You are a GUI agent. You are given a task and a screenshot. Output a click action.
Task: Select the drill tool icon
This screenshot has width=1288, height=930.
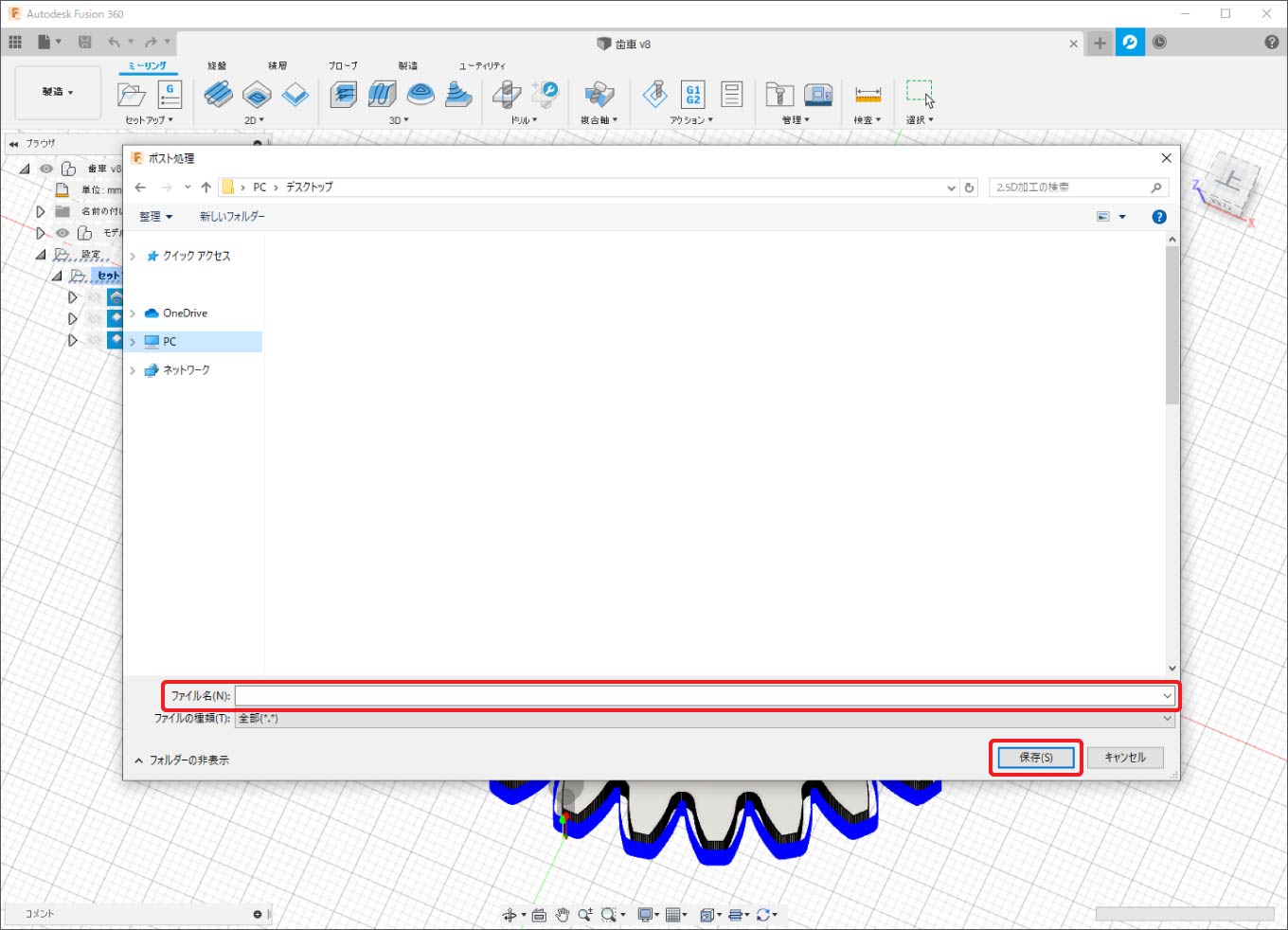(507, 94)
